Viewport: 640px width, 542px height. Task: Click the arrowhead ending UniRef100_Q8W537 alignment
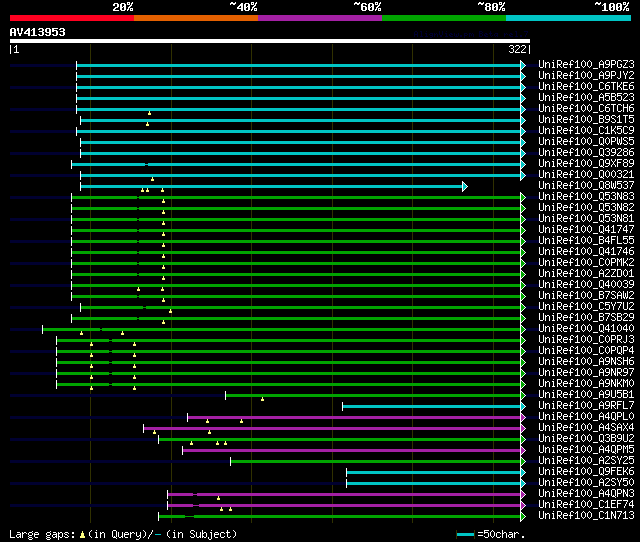click(465, 187)
